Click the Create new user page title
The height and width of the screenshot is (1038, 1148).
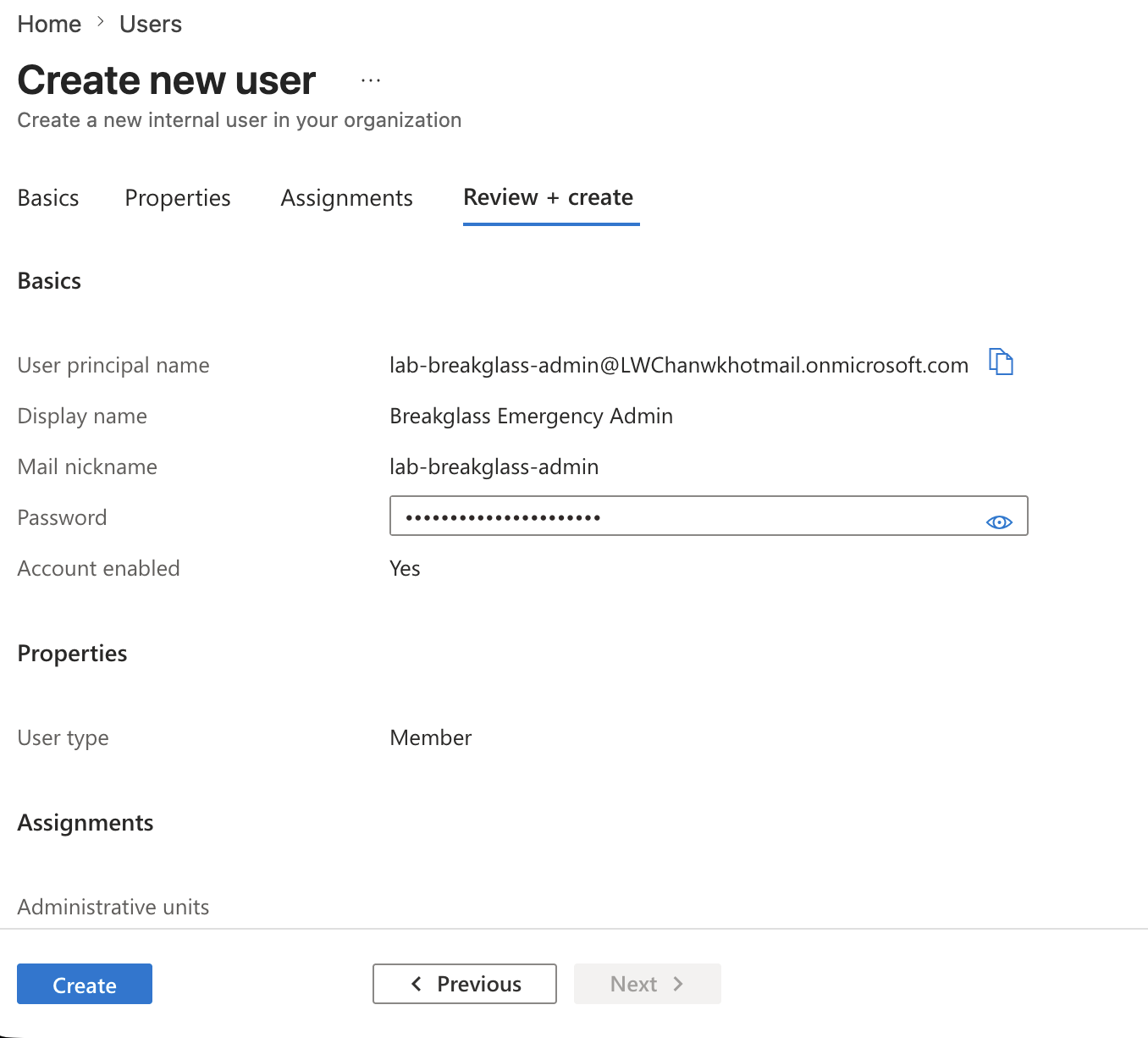coord(167,80)
